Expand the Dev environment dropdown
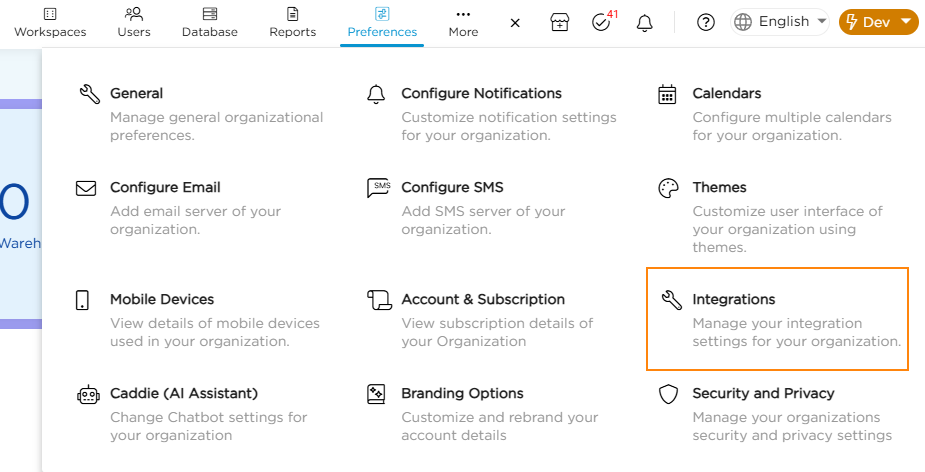The height and width of the screenshot is (472, 925). (x=878, y=22)
